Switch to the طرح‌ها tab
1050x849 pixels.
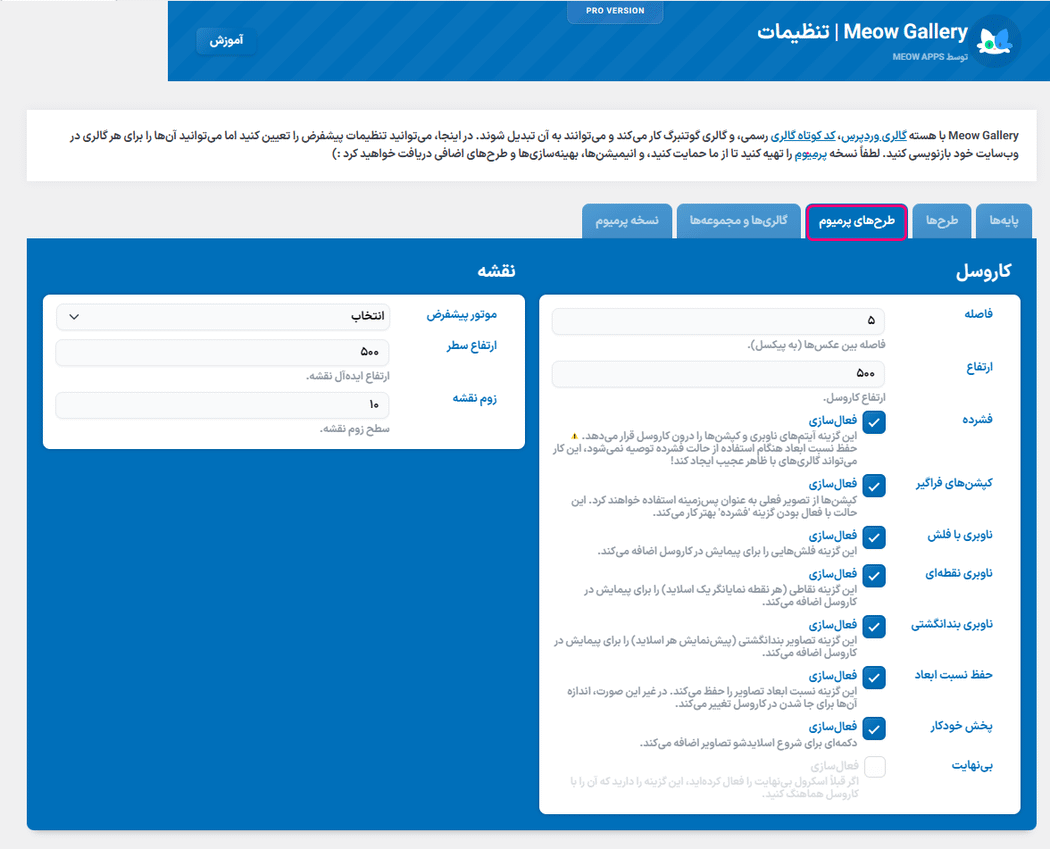coord(941,221)
